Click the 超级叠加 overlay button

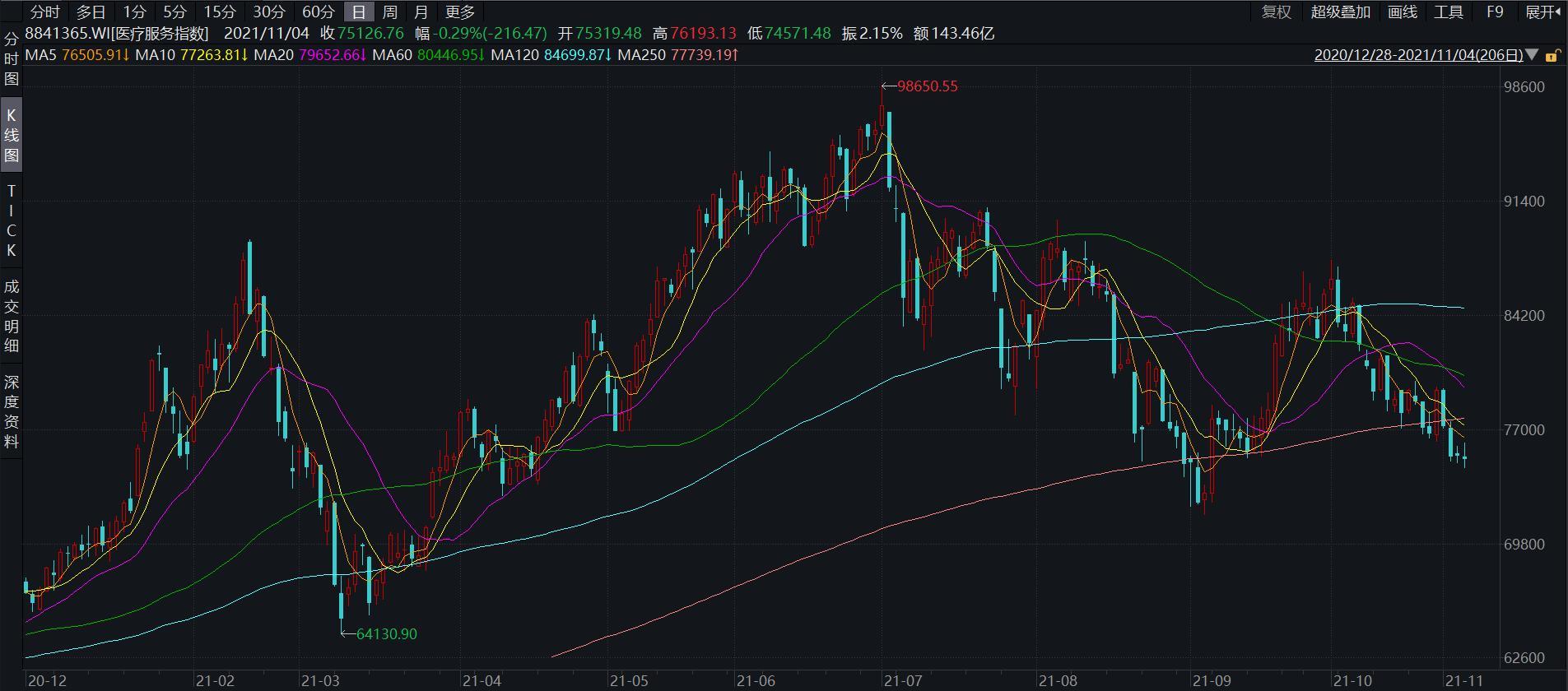(1341, 12)
